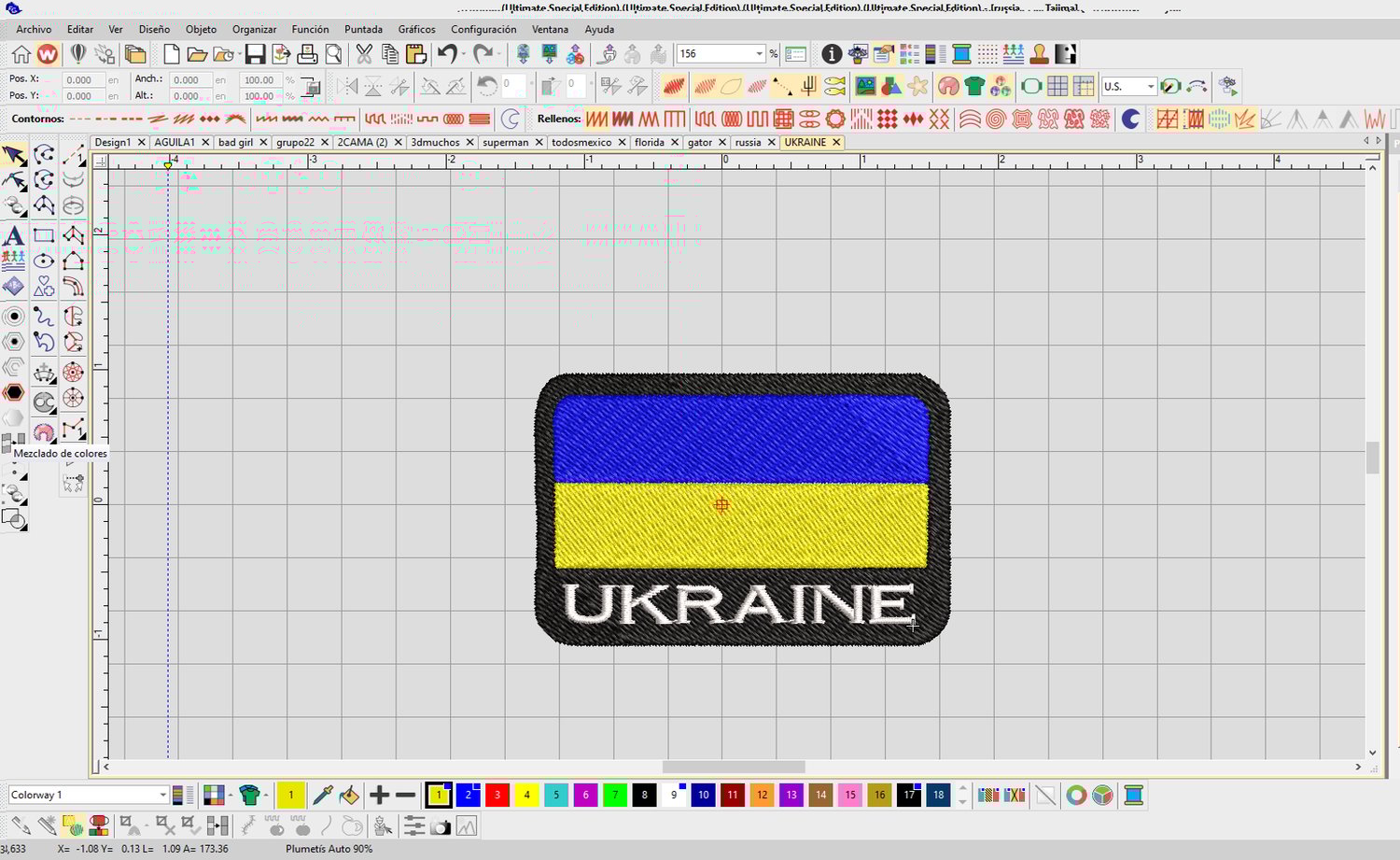Viewport: 1400px width, 860px height.
Task: Toggle the spiral fill stitch type
Action: (996, 119)
